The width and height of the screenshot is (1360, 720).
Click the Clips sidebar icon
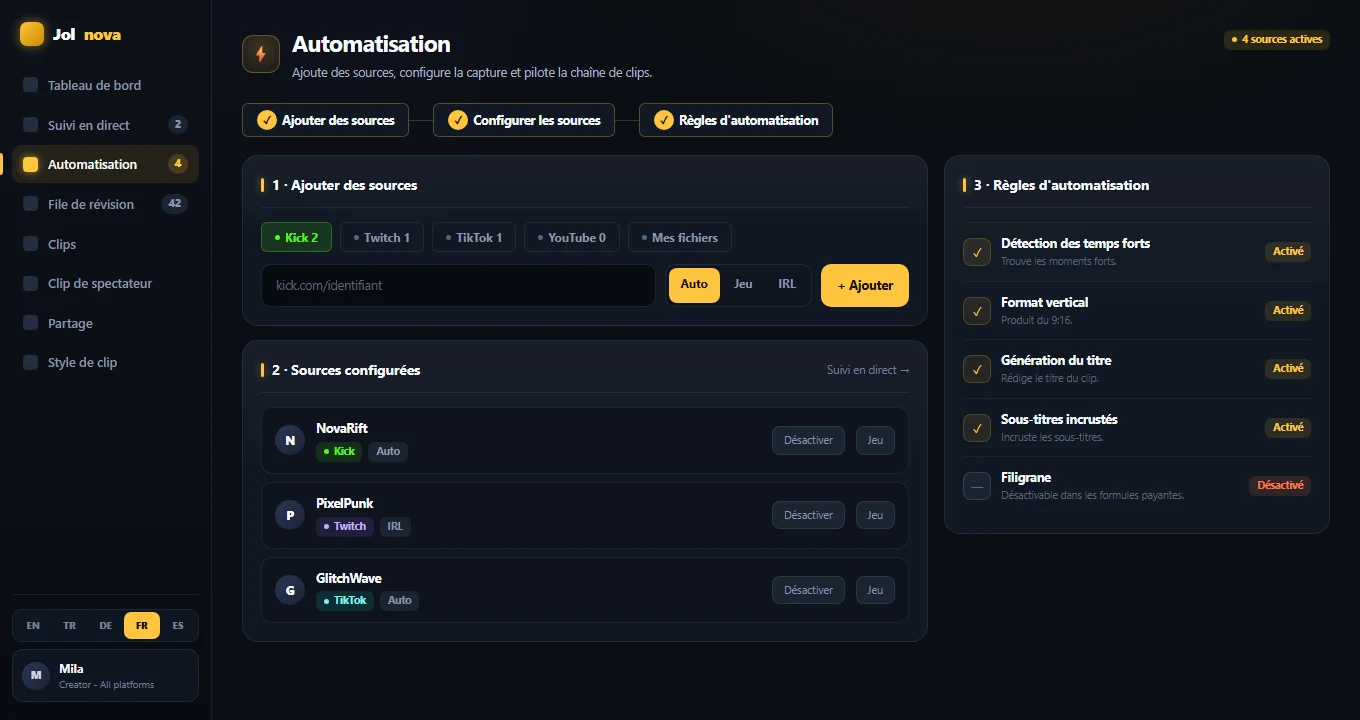pos(30,244)
